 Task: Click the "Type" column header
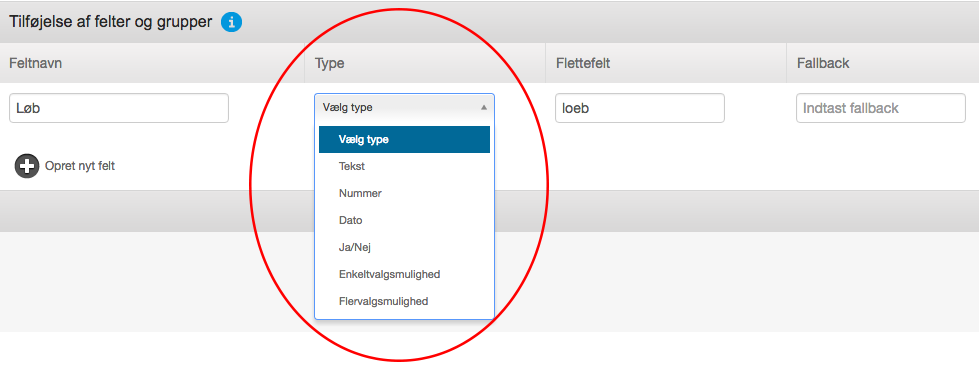point(330,63)
